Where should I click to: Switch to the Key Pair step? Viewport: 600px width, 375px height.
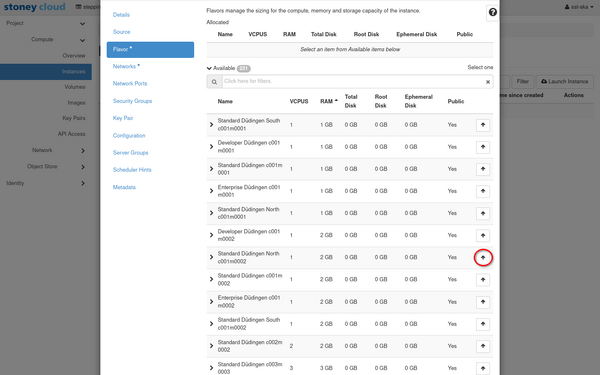coord(123,118)
